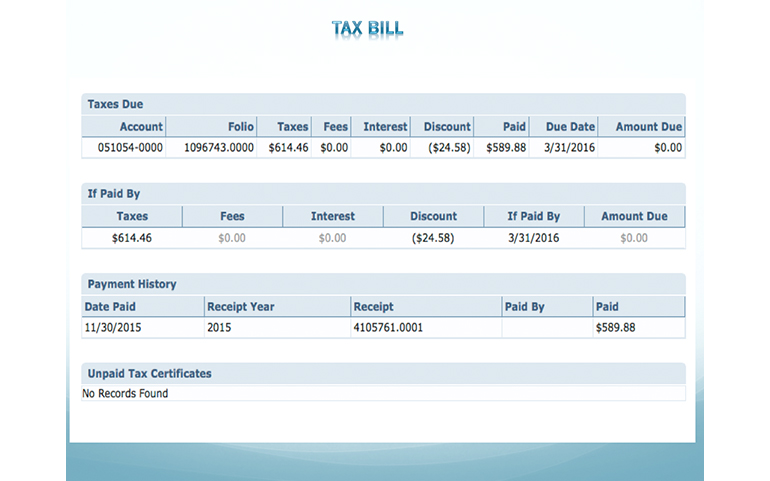Click the Receipt Year column header

tap(240, 307)
